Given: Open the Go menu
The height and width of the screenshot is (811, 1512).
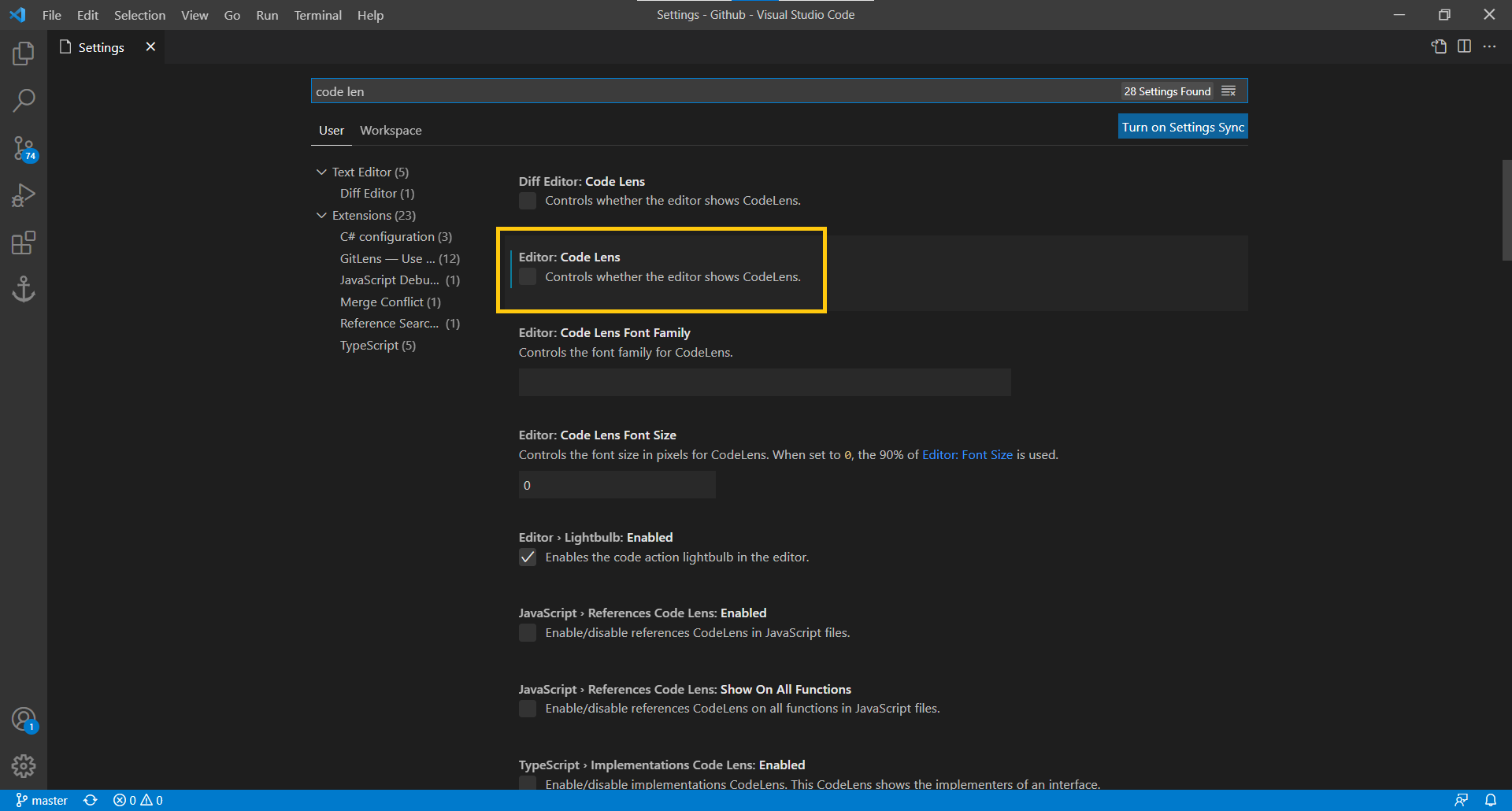Looking at the screenshot, I should tap(232, 15).
